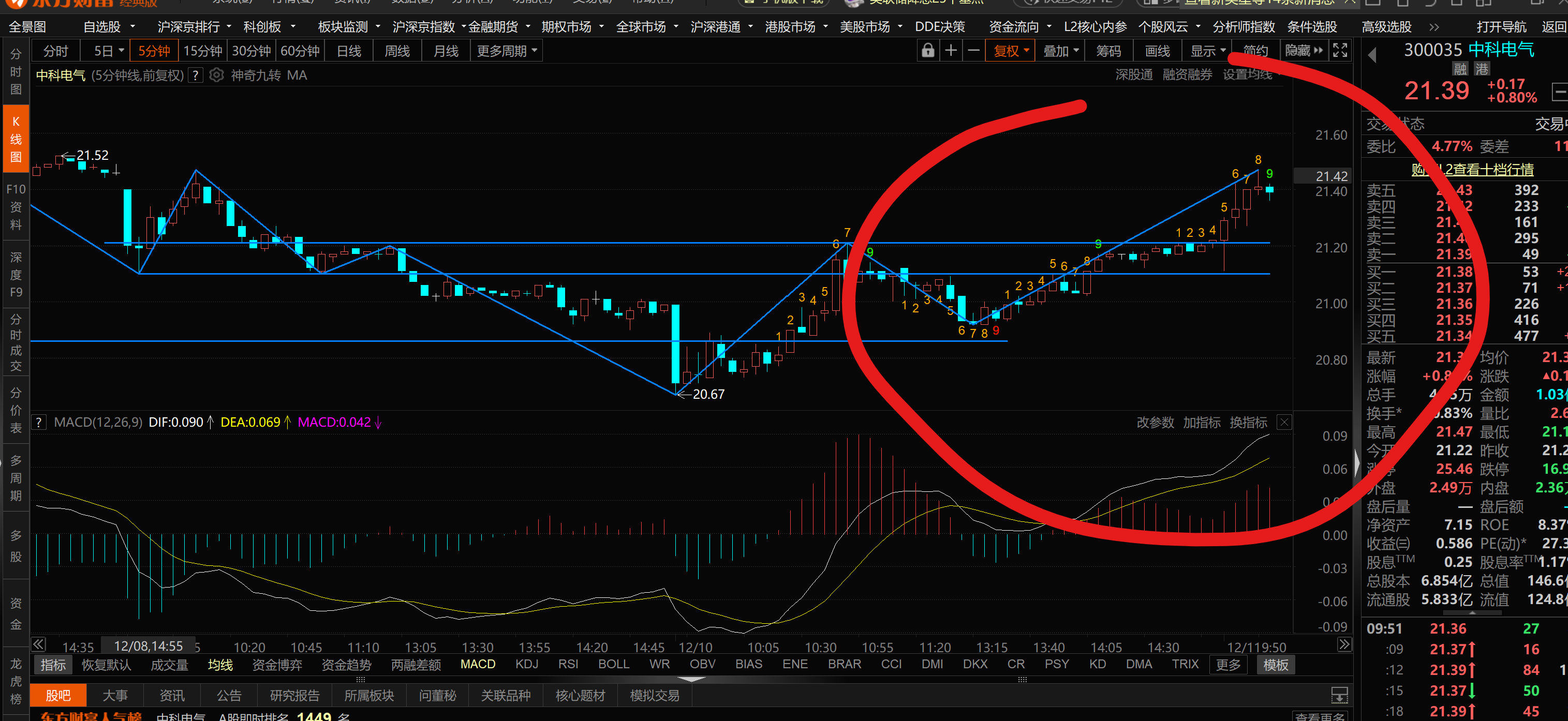Go to previous stock arrow

coord(1372,55)
